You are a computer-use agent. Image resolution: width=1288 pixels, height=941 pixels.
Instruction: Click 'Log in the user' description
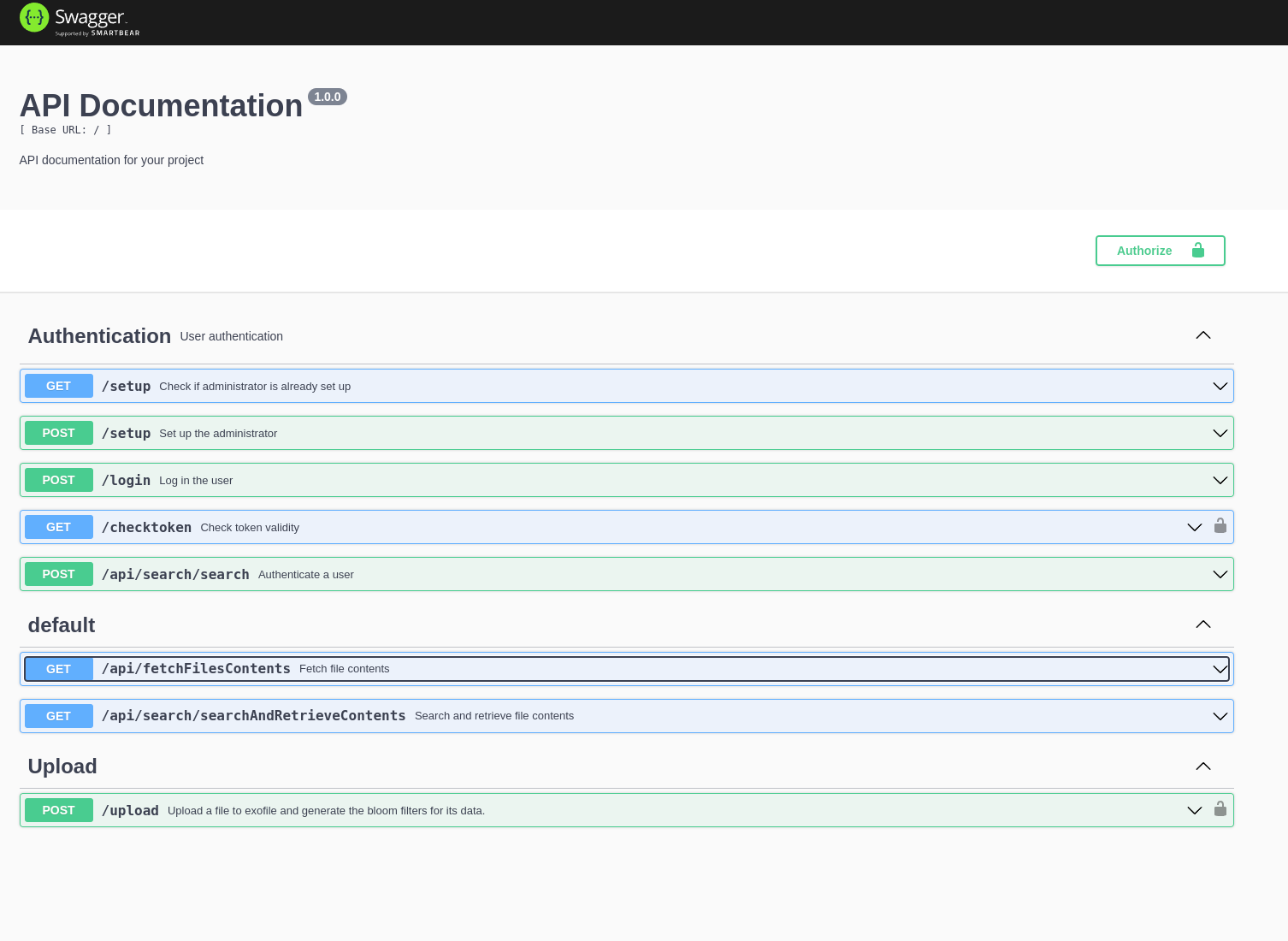point(196,481)
